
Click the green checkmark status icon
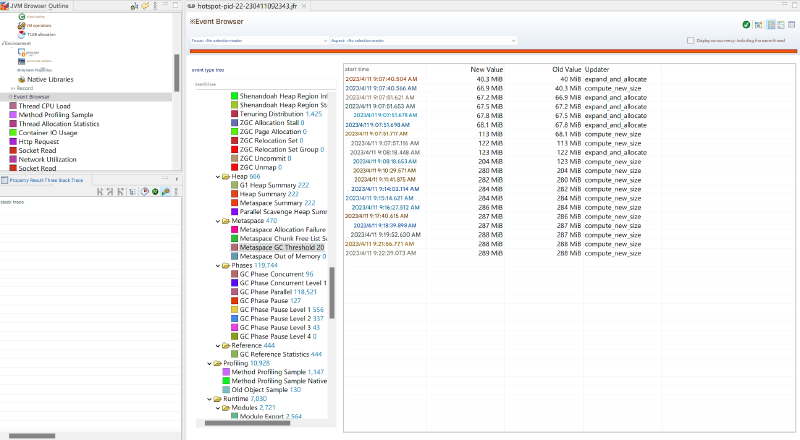746,24
